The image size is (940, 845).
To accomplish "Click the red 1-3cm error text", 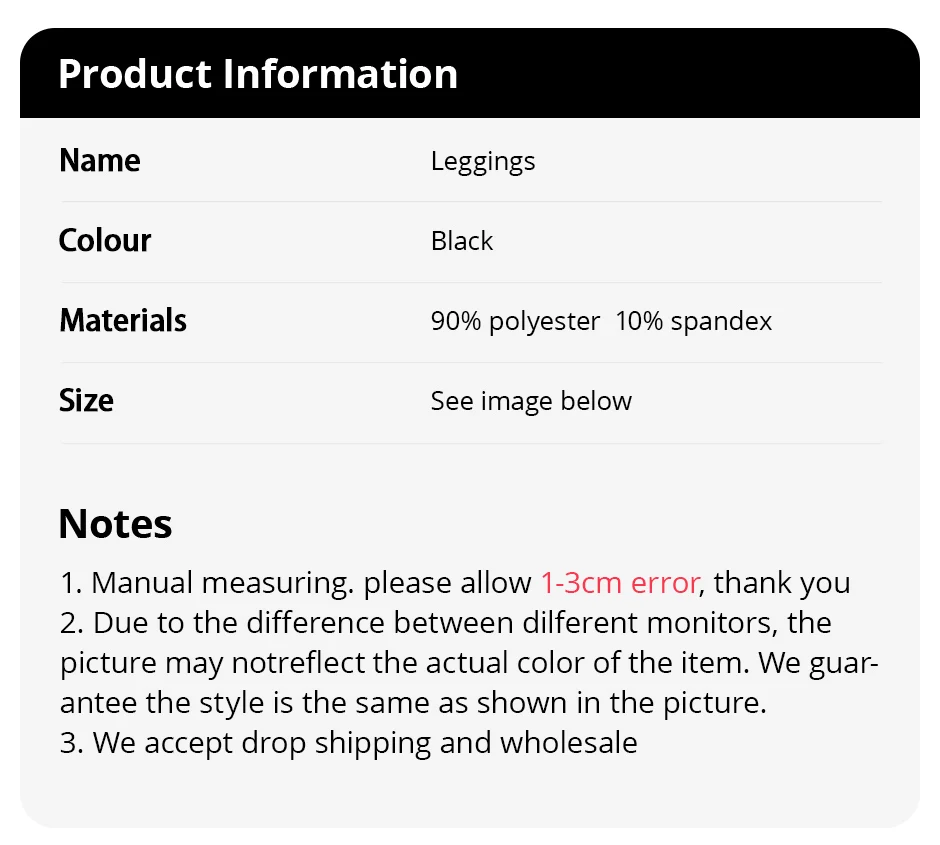I will pos(620,583).
